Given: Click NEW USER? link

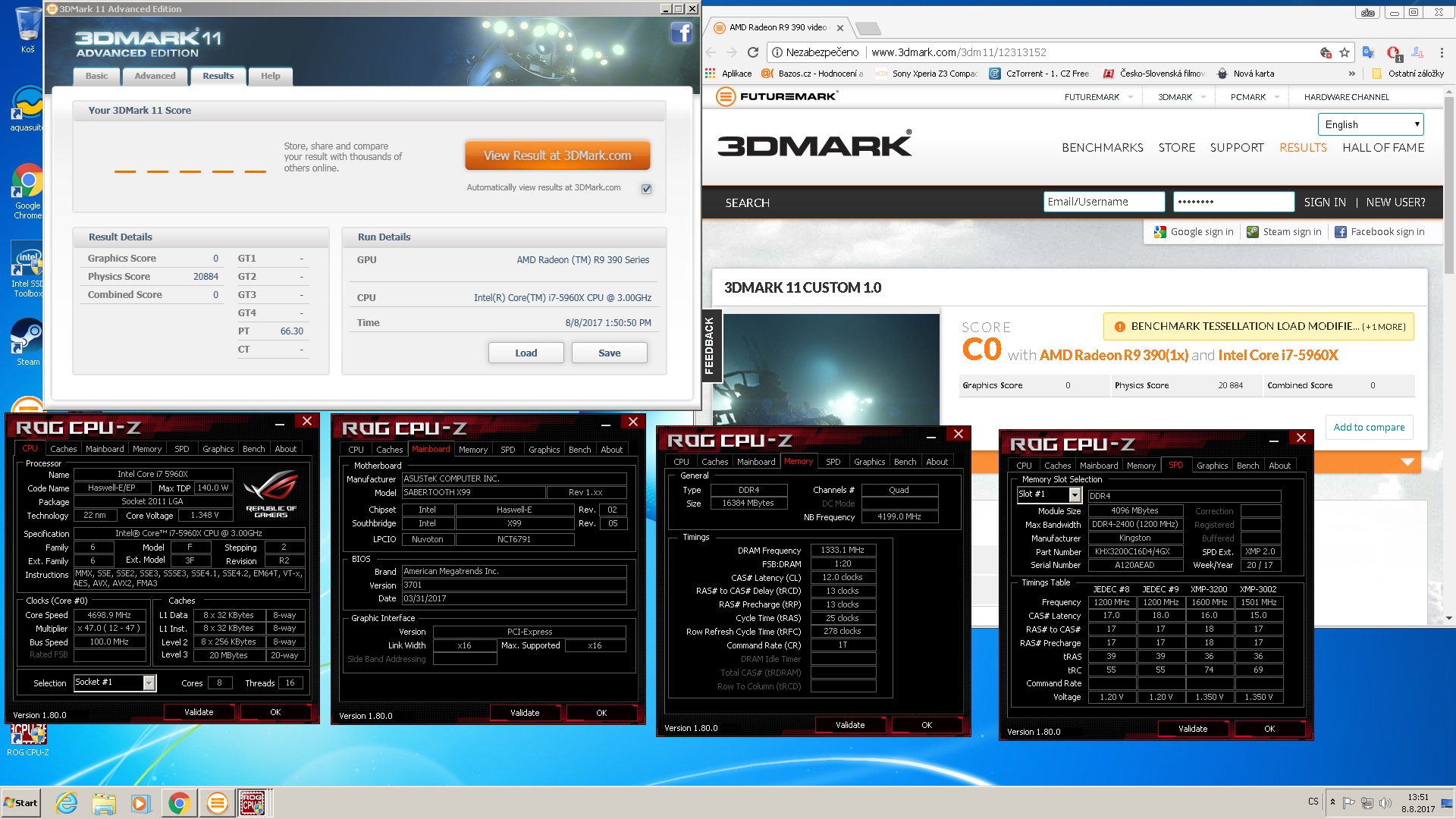Looking at the screenshot, I should pyautogui.click(x=1395, y=202).
